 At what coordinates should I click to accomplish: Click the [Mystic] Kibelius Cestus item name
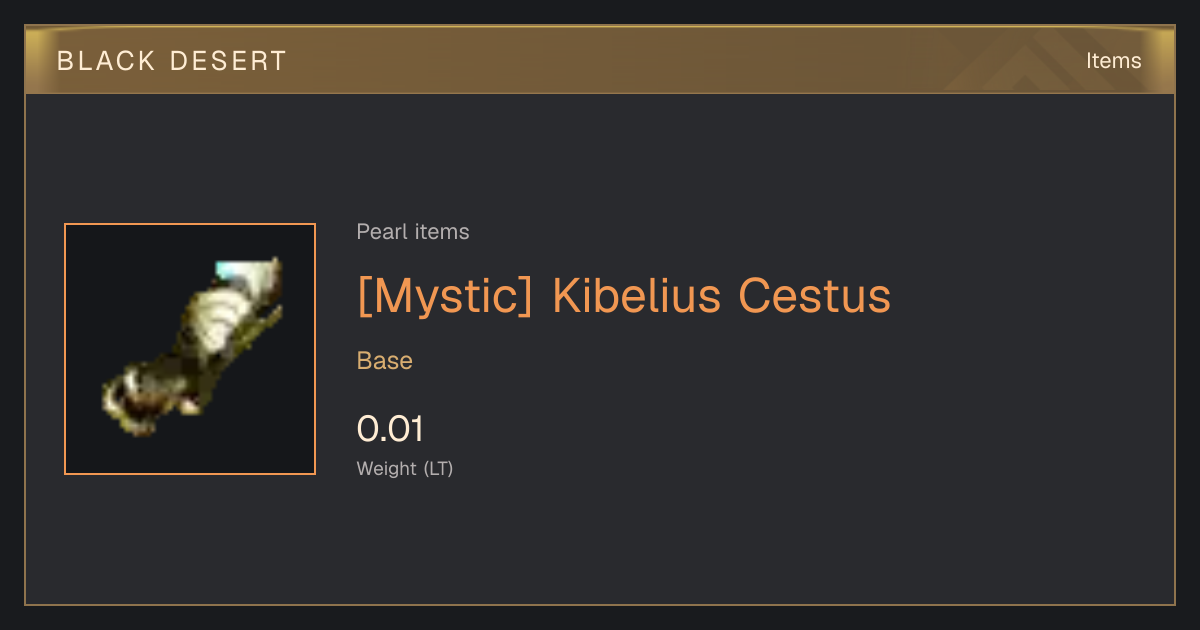click(x=624, y=296)
